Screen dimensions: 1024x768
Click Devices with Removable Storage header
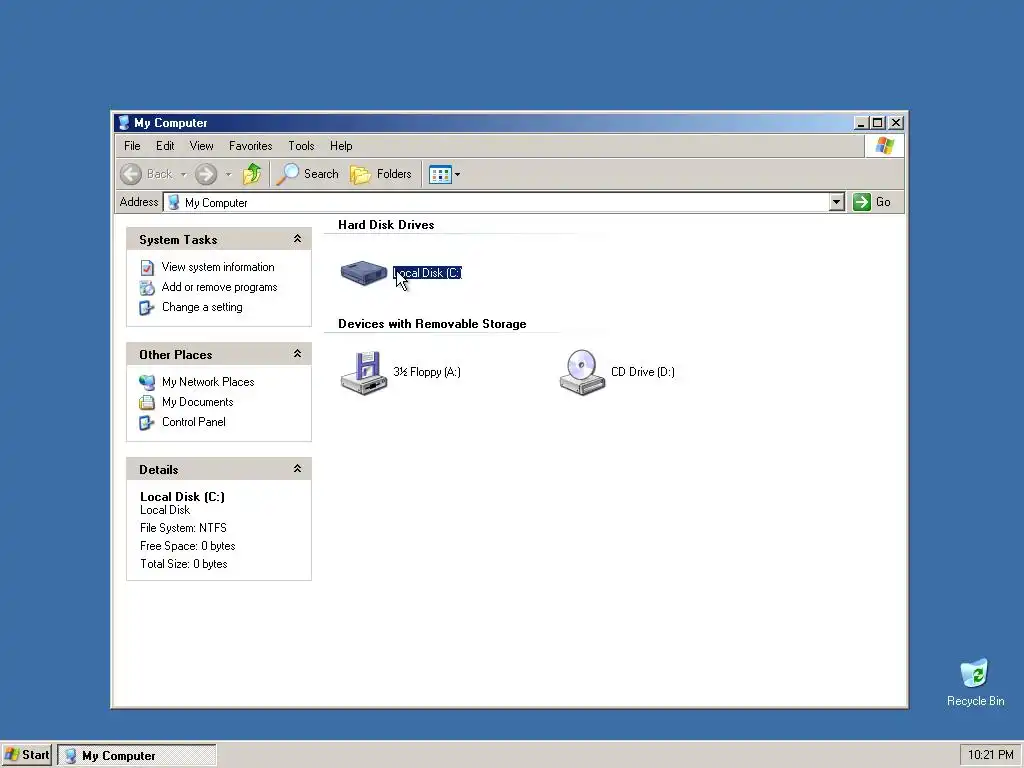point(432,324)
